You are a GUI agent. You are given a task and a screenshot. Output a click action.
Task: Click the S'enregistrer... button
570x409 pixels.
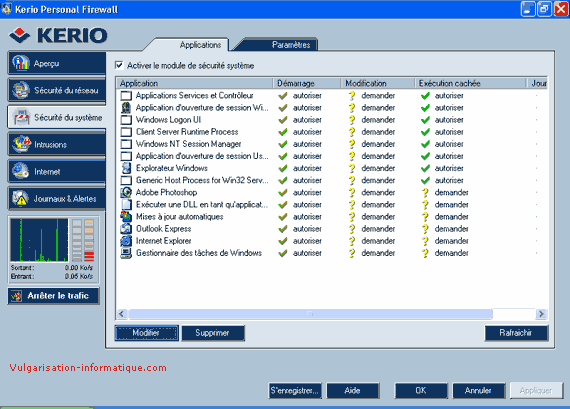point(295,390)
